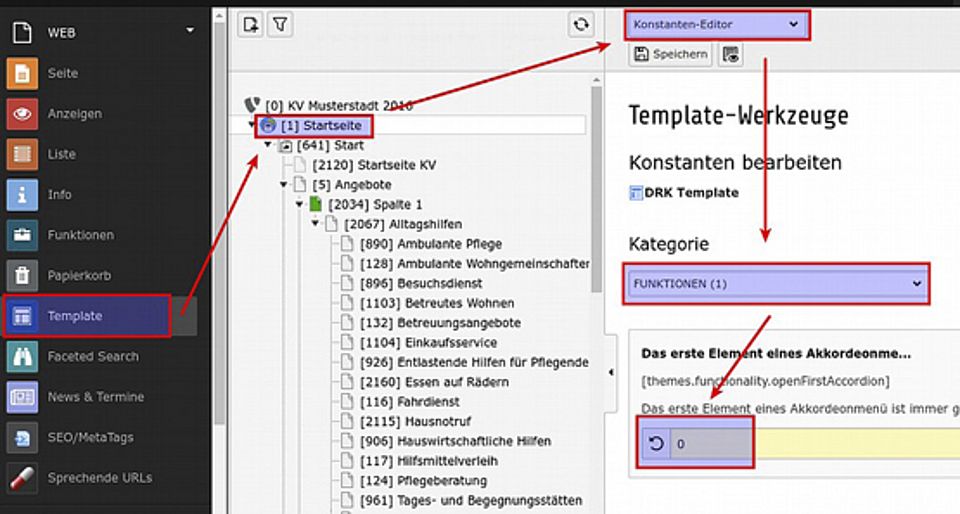Click the Speichern button
This screenshot has height=514, width=960.
click(x=670, y=55)
